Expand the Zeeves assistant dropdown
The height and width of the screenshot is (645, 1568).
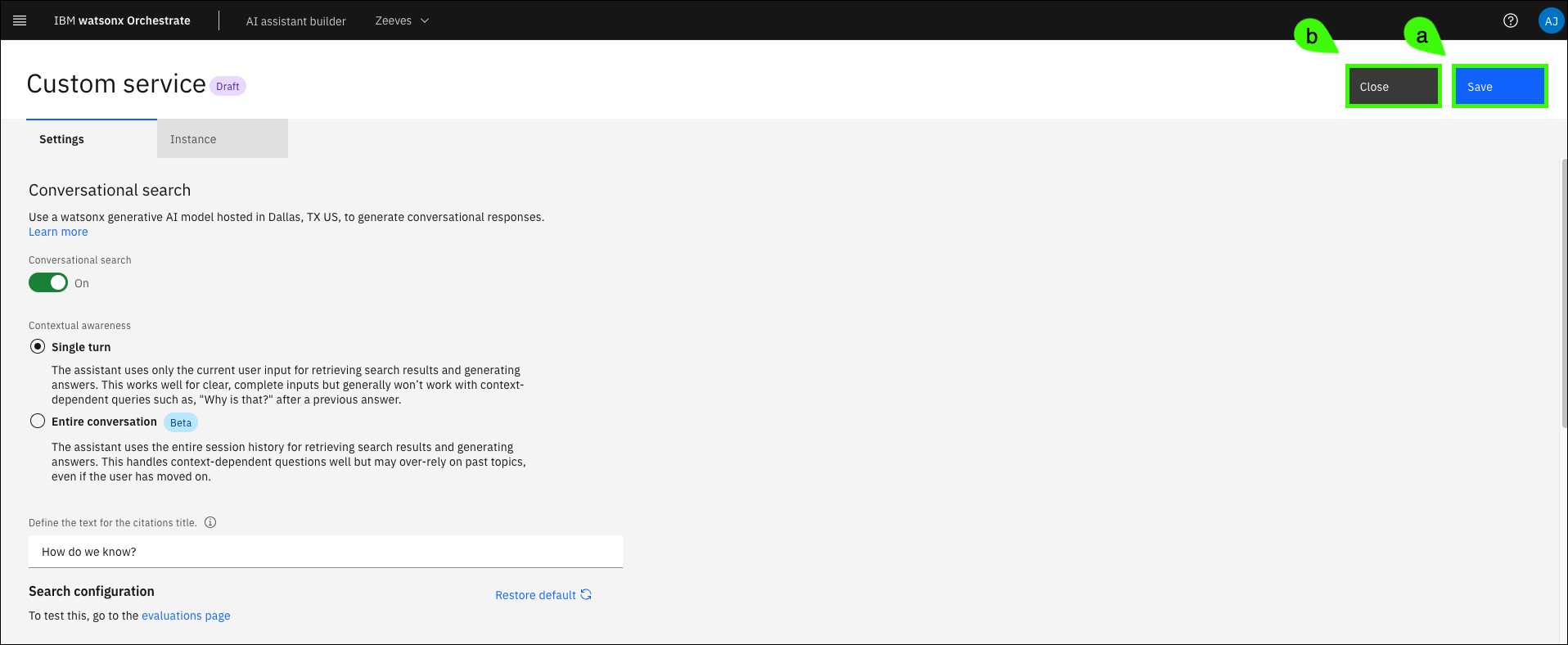(x=402, y=20)
